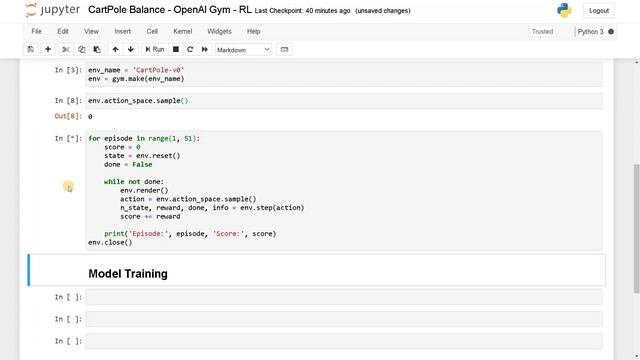The image size is (640, 360).
Task: Click the env.close() line
Action: (110, 242)
